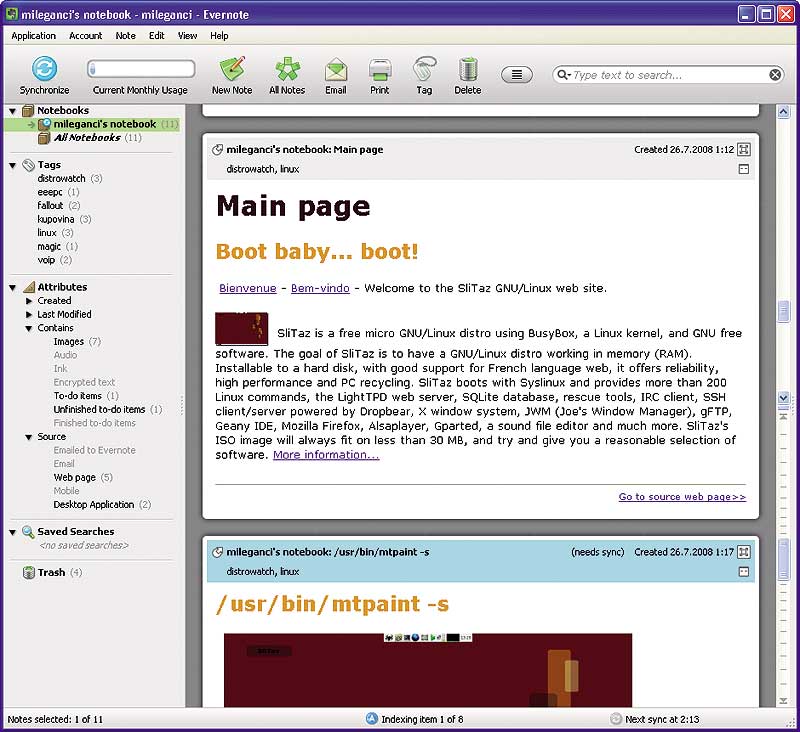Click the scroll down arrow of notes list
Screen dimensions: 800x732
[x=784, y=398]
